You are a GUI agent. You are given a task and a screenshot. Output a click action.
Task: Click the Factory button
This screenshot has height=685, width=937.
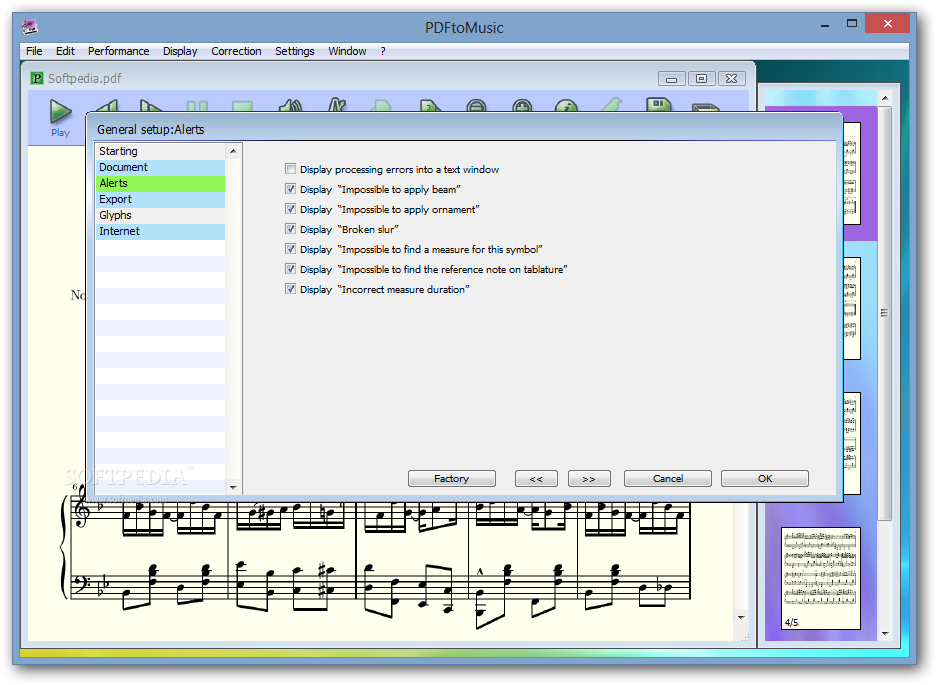coord(452,479)
